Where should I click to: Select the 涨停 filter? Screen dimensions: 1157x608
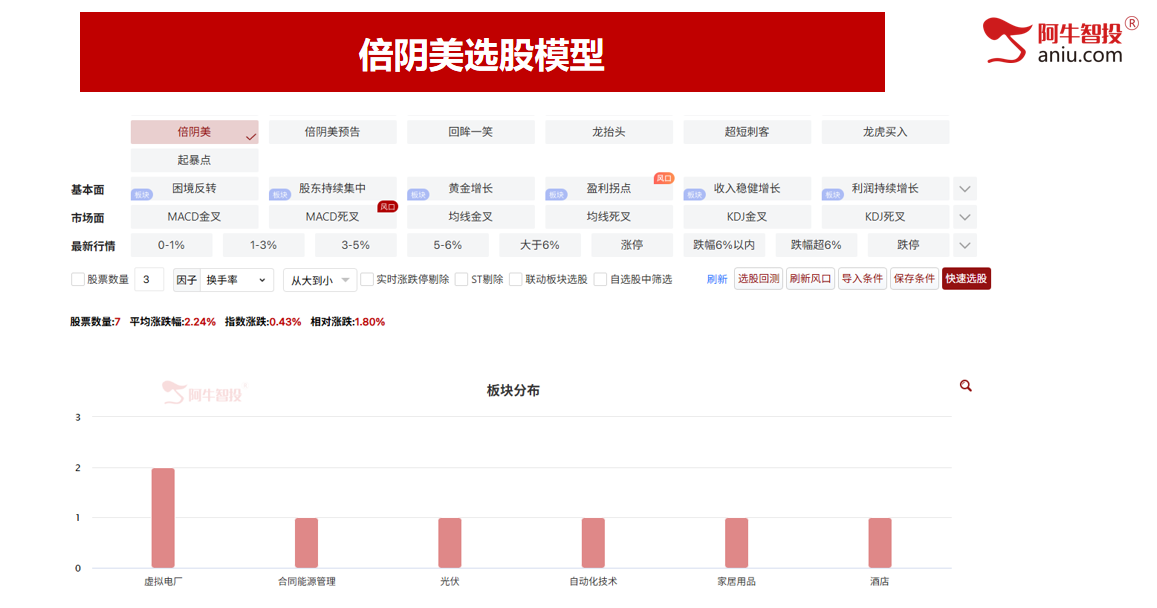click(632, 245)
